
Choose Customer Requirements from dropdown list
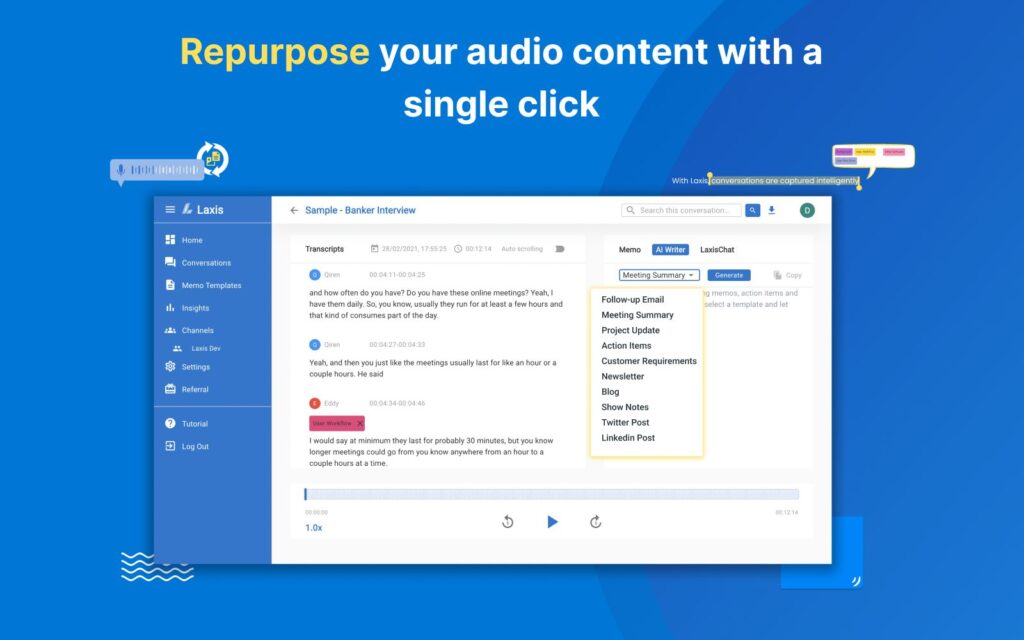tap(648, 361)
